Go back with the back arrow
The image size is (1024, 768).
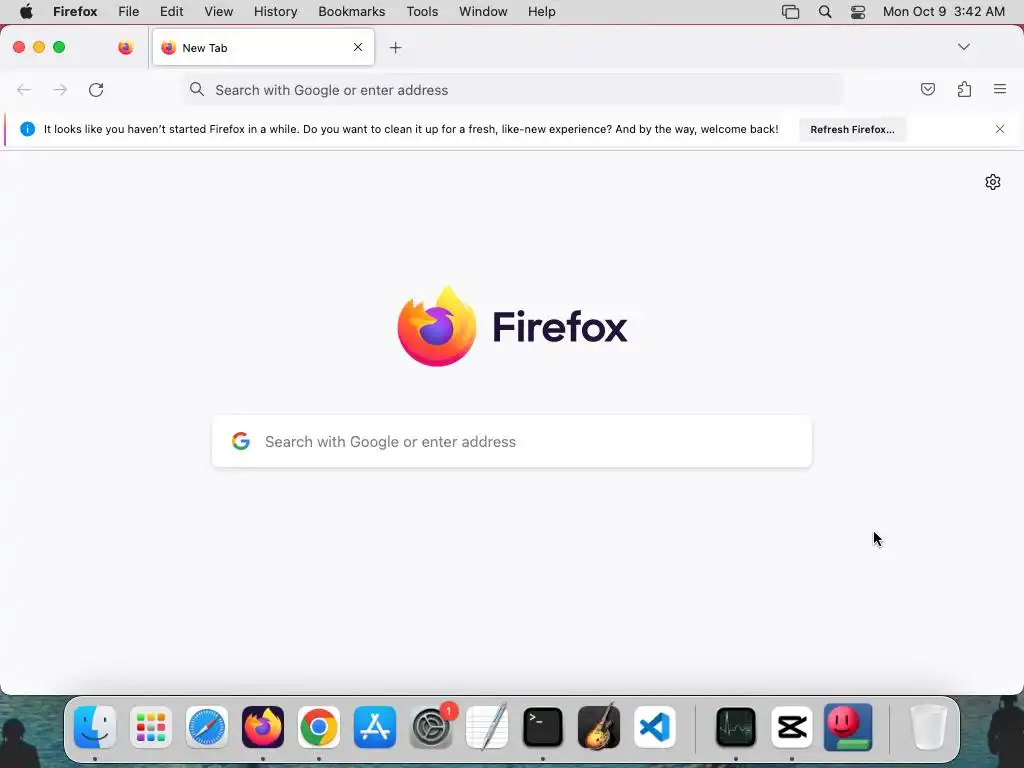click(x=24, y=89)
